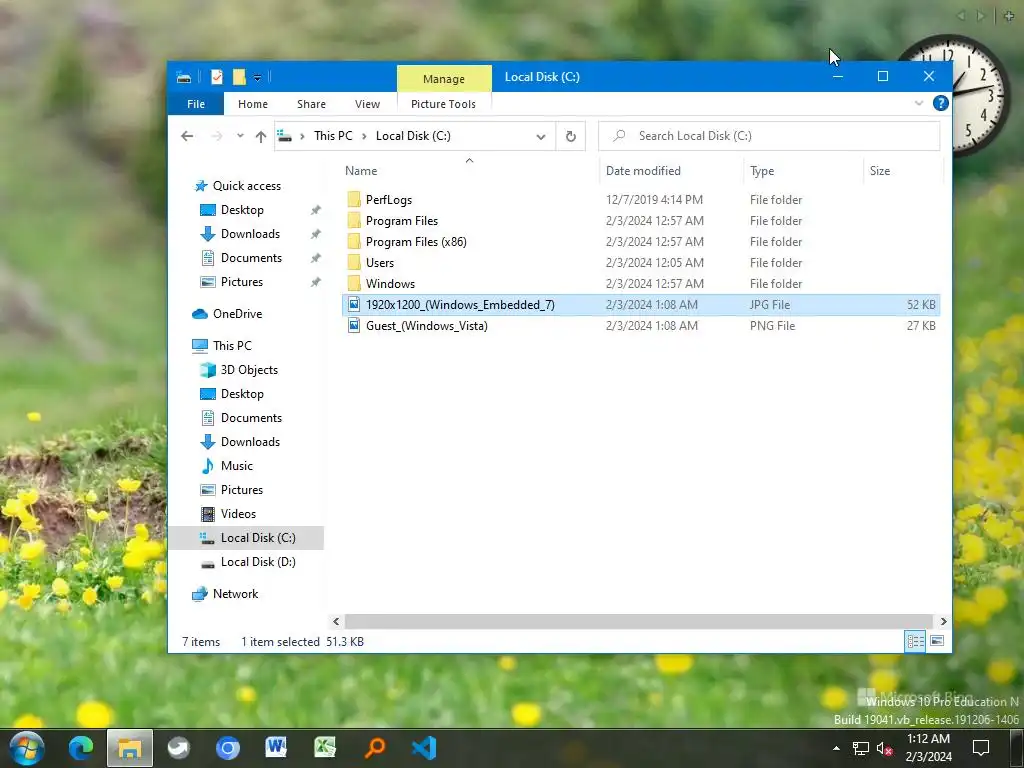Viewport: 1024px width, 768px height.
Task: Select the Program Files folder
Action: (x=402, y=221)
